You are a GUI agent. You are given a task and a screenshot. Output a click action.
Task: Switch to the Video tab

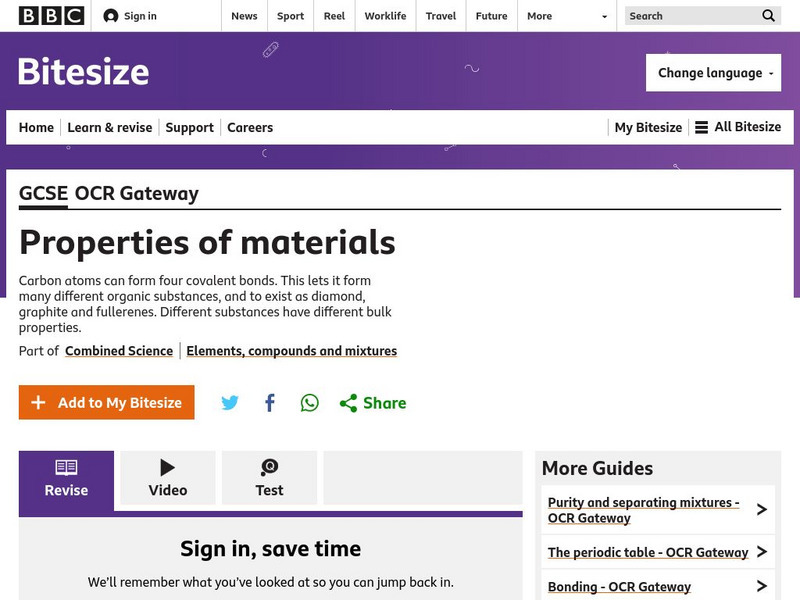[168, 478]
